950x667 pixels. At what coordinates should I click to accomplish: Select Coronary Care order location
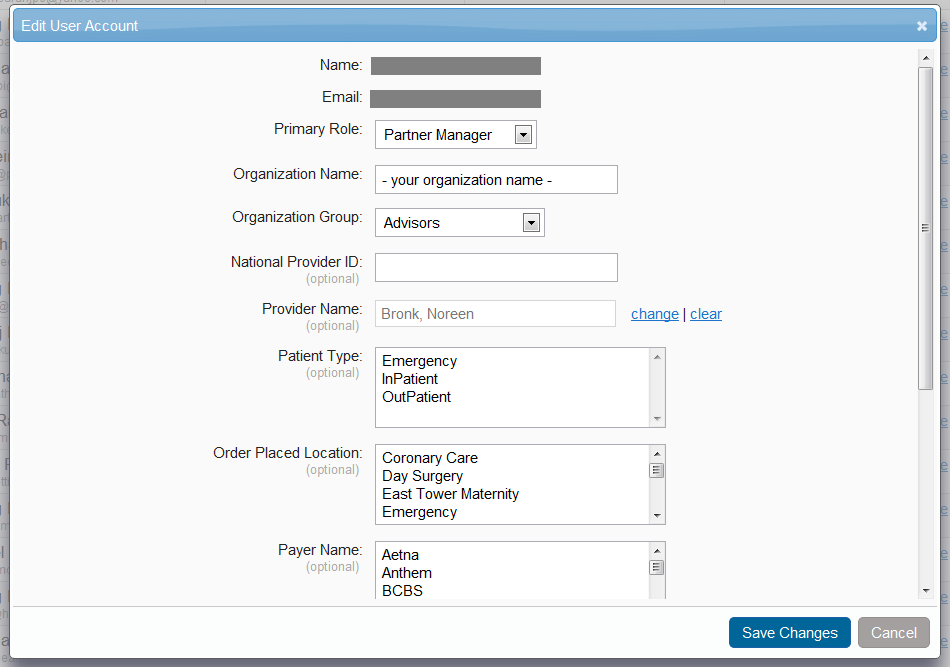pyautogui.click(x=430, y=458)
